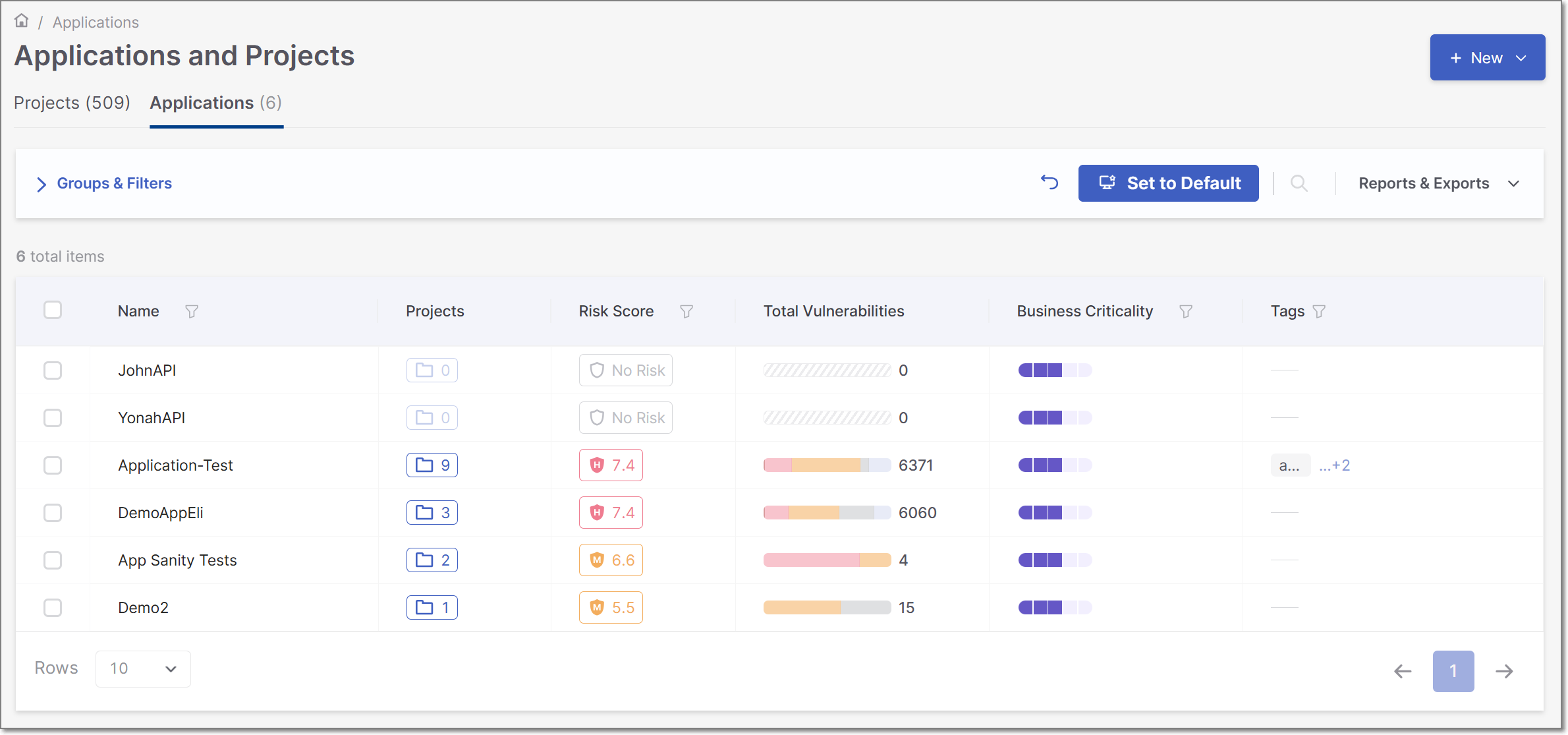The height and width of the screenshot is (735, 1568).
Task: Open the Business Criticality filter icon
Action: (1186, 311)
